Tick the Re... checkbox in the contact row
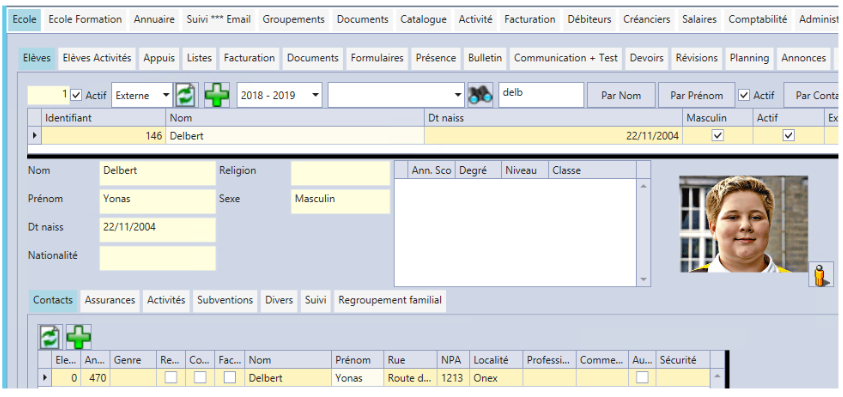Viewport: 843px width, 397px height. [x=171, y=378]
